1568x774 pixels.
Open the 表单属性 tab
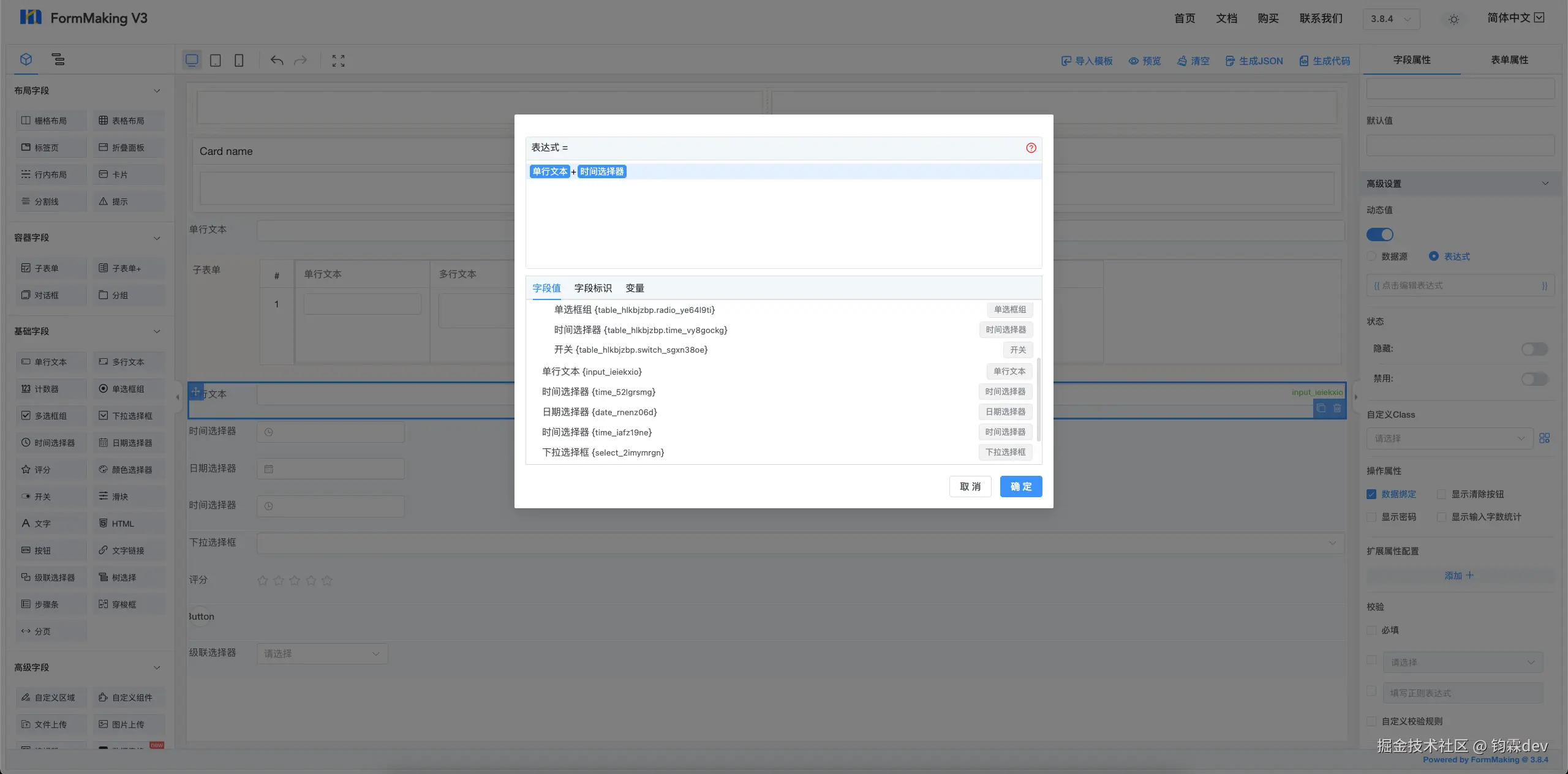click(x=1509, y=59)
